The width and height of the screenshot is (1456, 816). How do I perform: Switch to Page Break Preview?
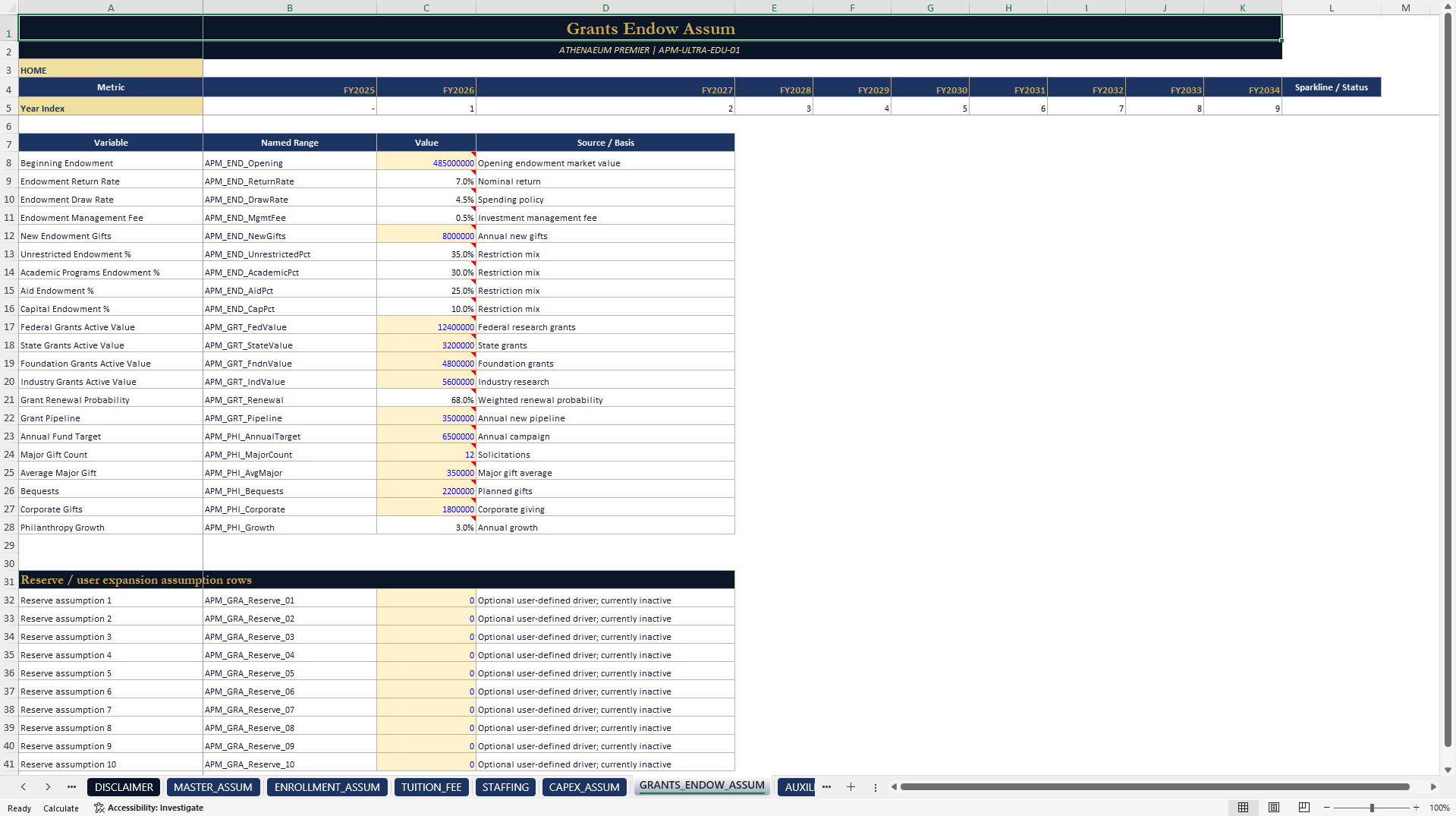pyautogui.click(x=1303, y=808)
